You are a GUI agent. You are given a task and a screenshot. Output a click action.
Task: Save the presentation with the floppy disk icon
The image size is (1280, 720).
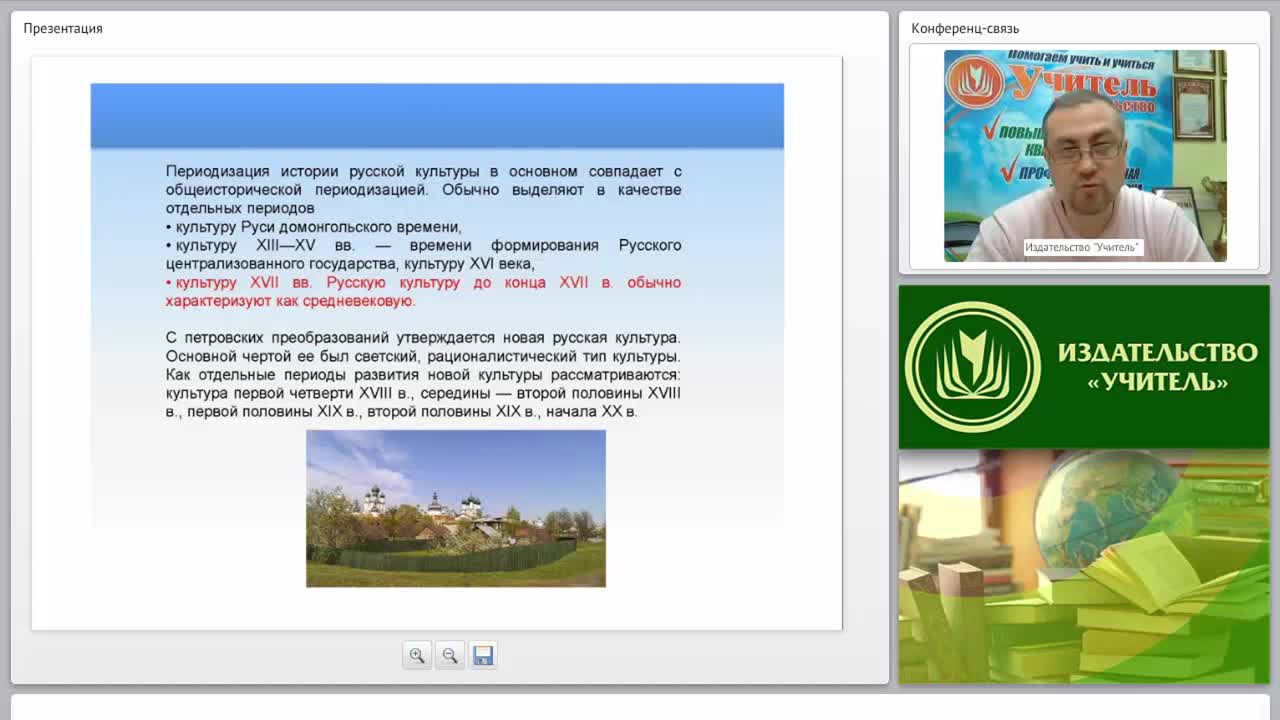tap(483, 655)
